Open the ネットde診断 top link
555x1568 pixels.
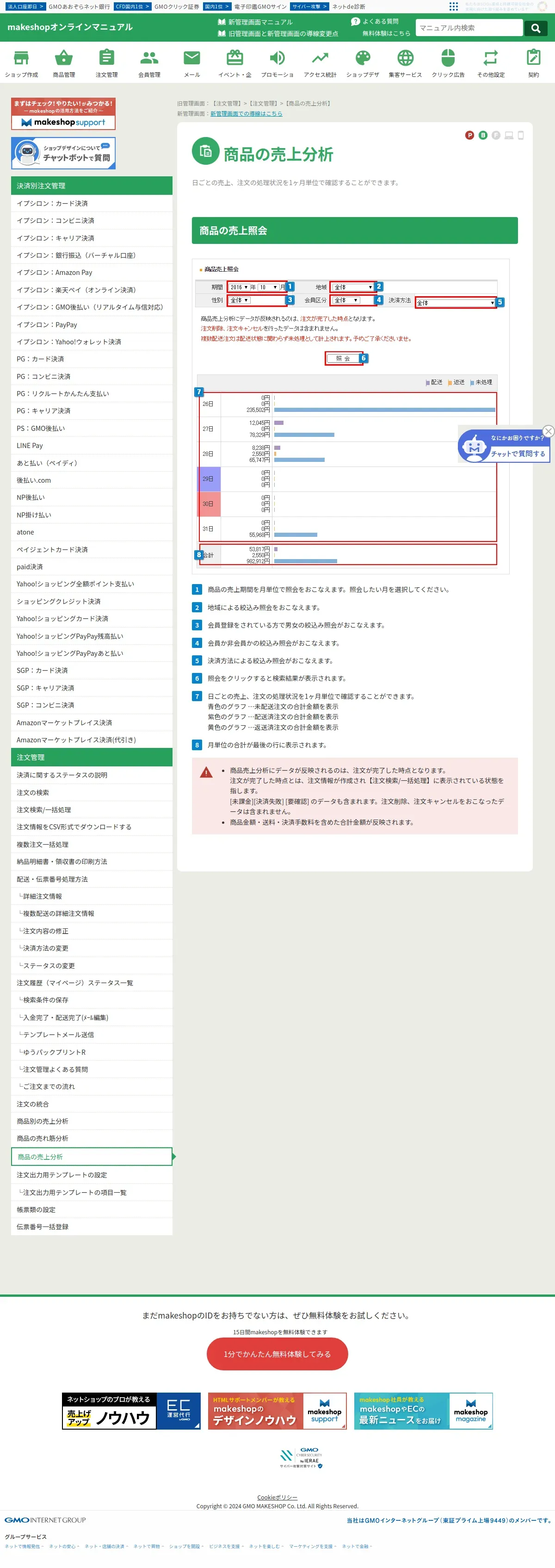349,6
